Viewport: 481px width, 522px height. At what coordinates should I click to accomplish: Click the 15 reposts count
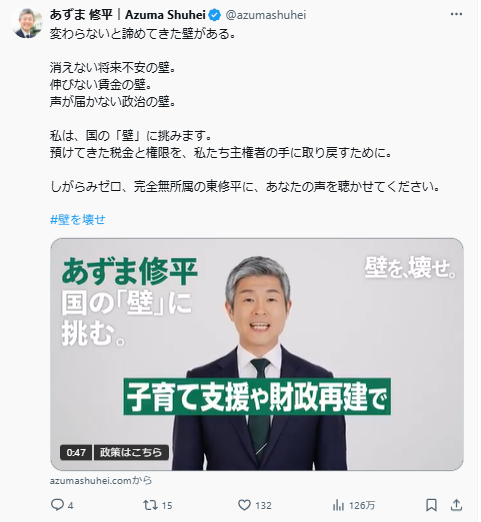click(x=167, y=506)
